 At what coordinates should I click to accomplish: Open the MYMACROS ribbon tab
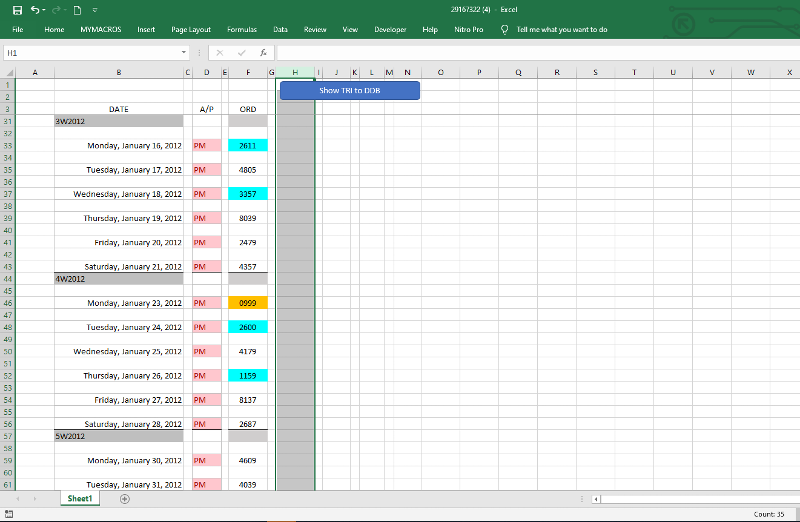point(100,30)
